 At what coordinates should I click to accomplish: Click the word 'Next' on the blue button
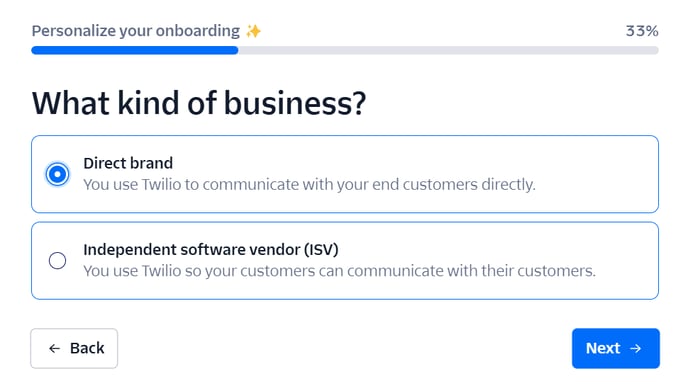coord(603,348)
